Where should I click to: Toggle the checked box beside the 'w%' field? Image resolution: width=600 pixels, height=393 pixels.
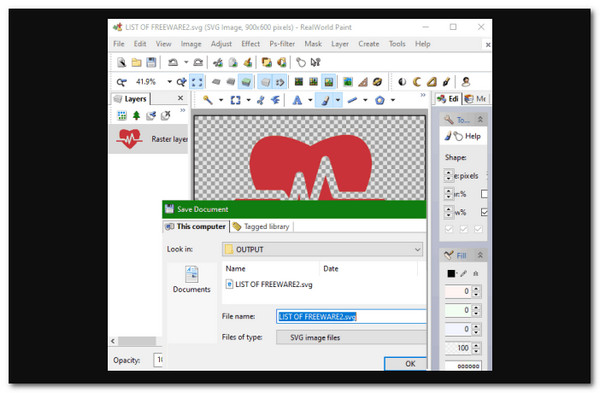coord(484,212)
